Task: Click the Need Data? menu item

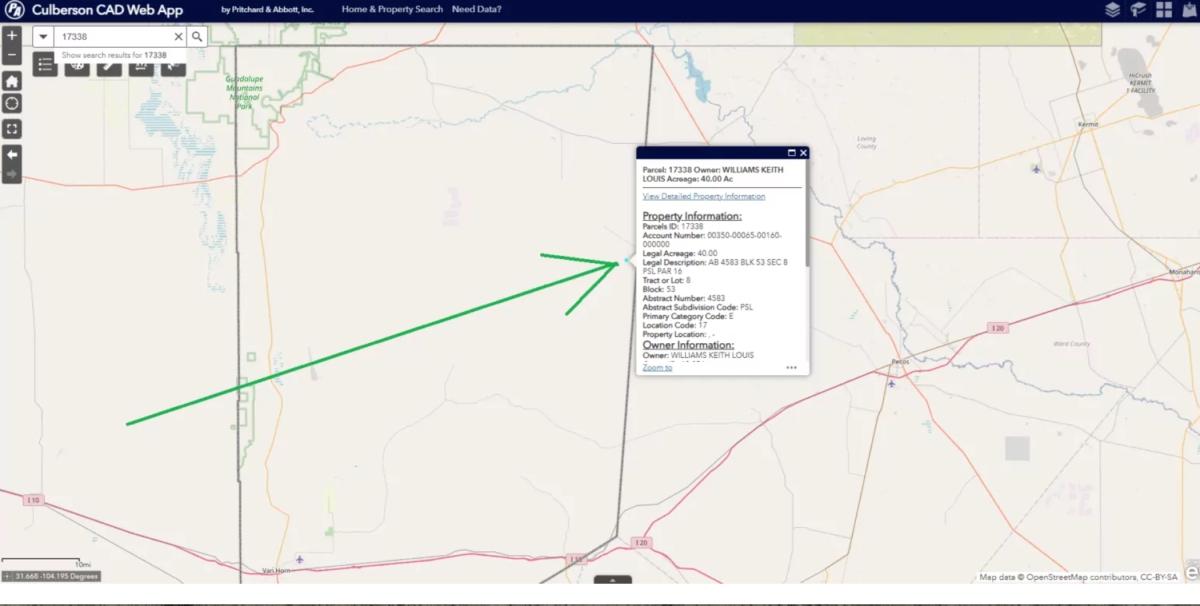Action: pos(475,8)
